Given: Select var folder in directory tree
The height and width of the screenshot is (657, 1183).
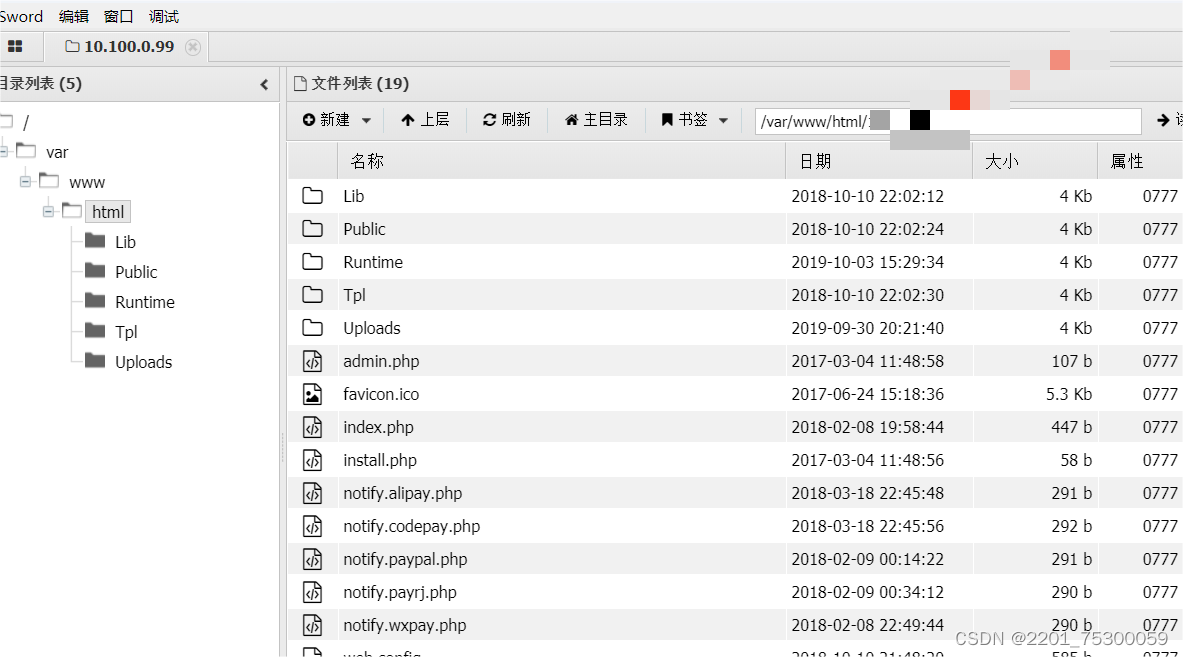Looking at the screenshot, I should point(57,152).
